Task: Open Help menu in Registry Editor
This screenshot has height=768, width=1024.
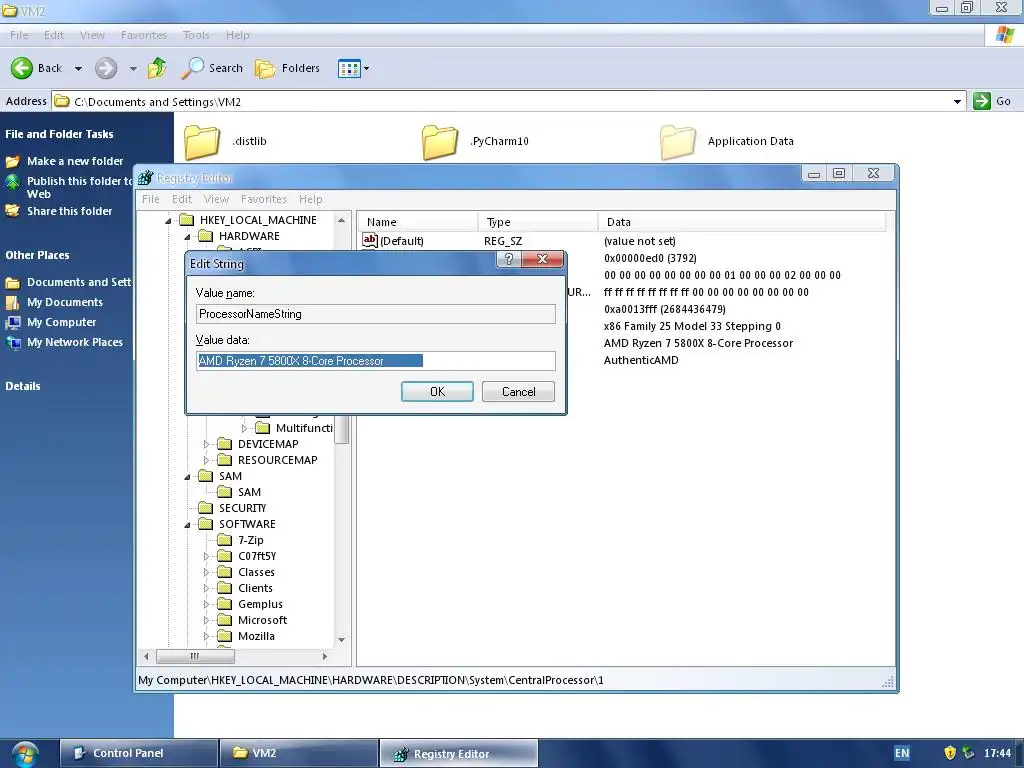Action: click(x=310, y=199)
